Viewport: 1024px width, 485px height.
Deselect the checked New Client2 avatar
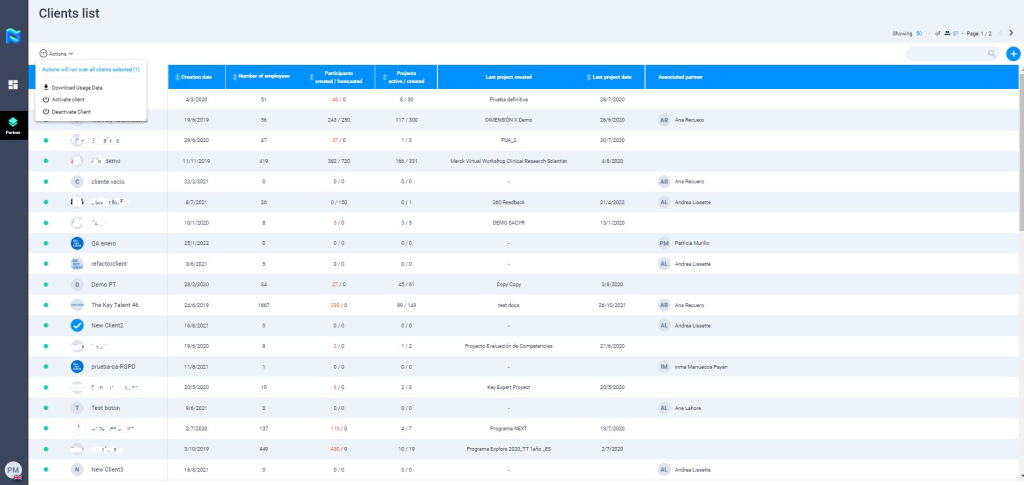click(x=77, y=326)
